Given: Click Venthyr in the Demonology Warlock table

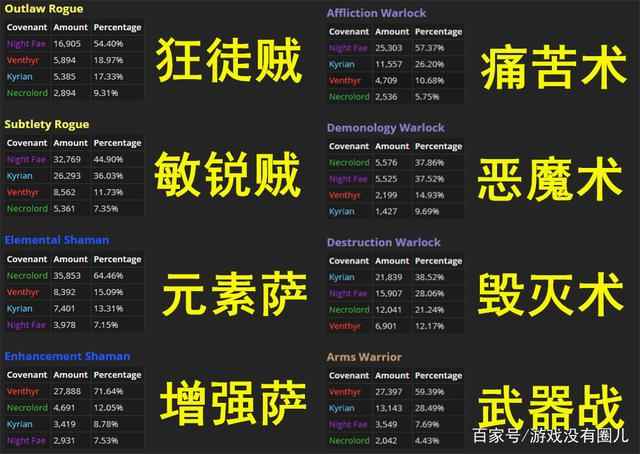Looking at the screenshot, I should pyautogui.click(x=344, y=195).
